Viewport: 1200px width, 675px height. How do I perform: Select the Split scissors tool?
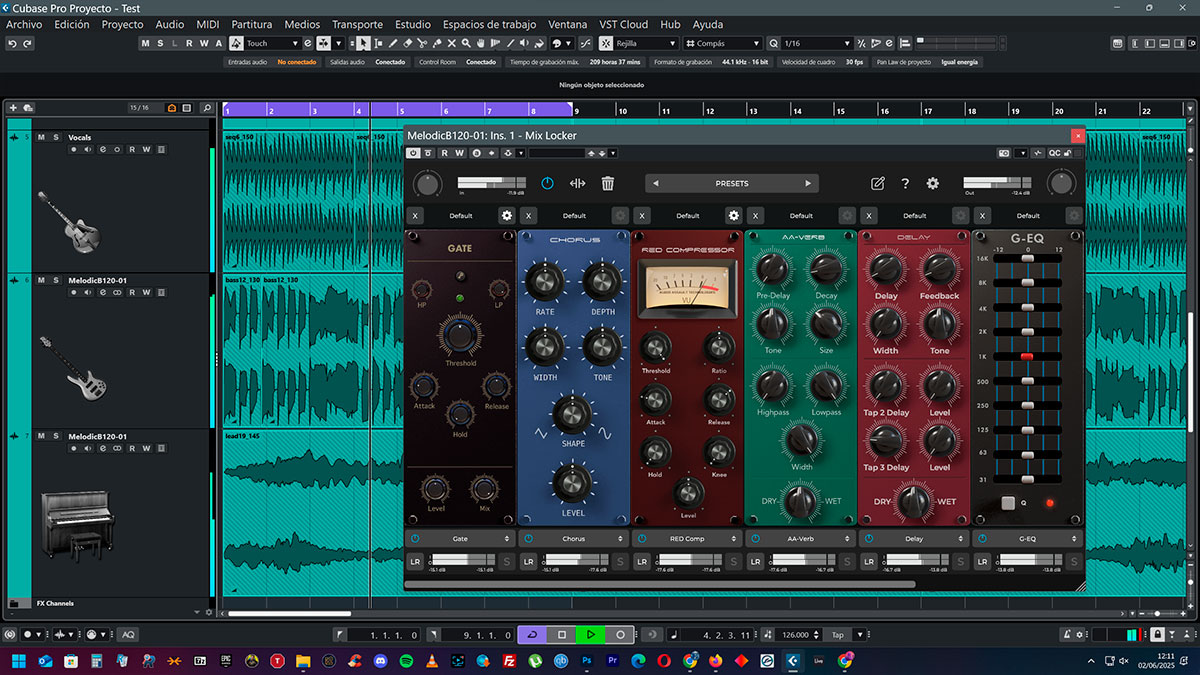[423, 43]
